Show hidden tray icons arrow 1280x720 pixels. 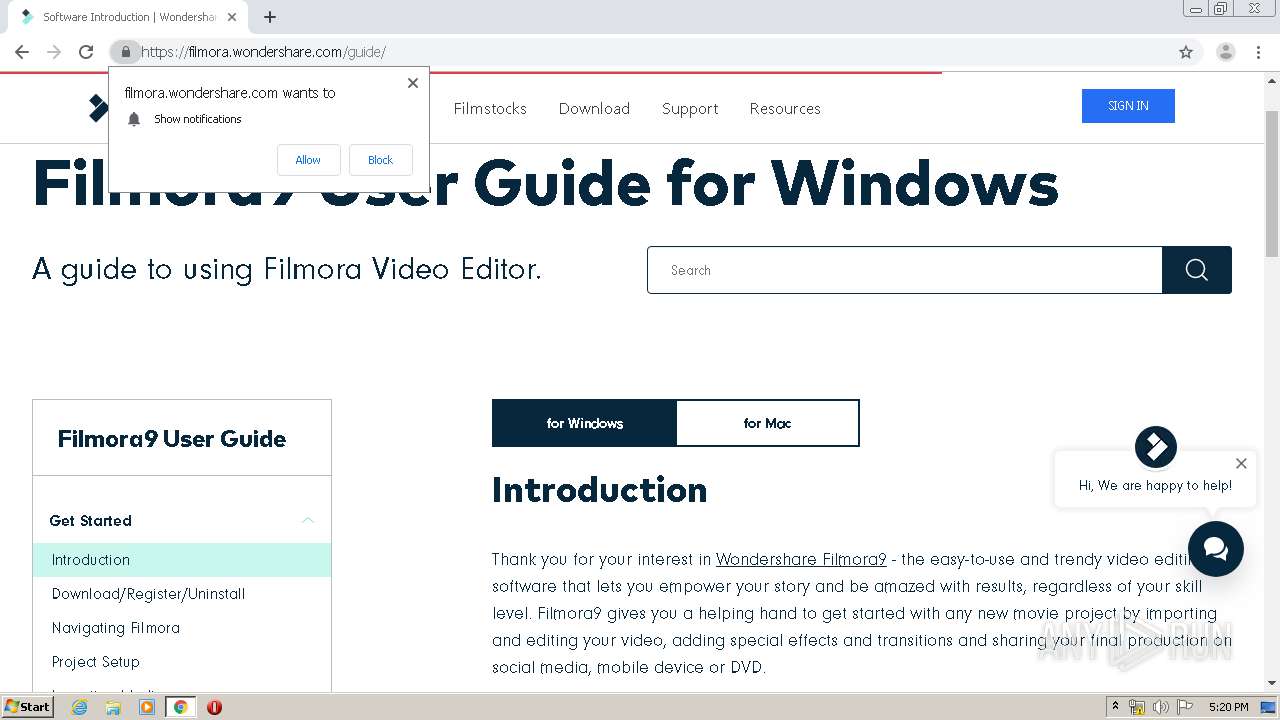coord(1115,707)
